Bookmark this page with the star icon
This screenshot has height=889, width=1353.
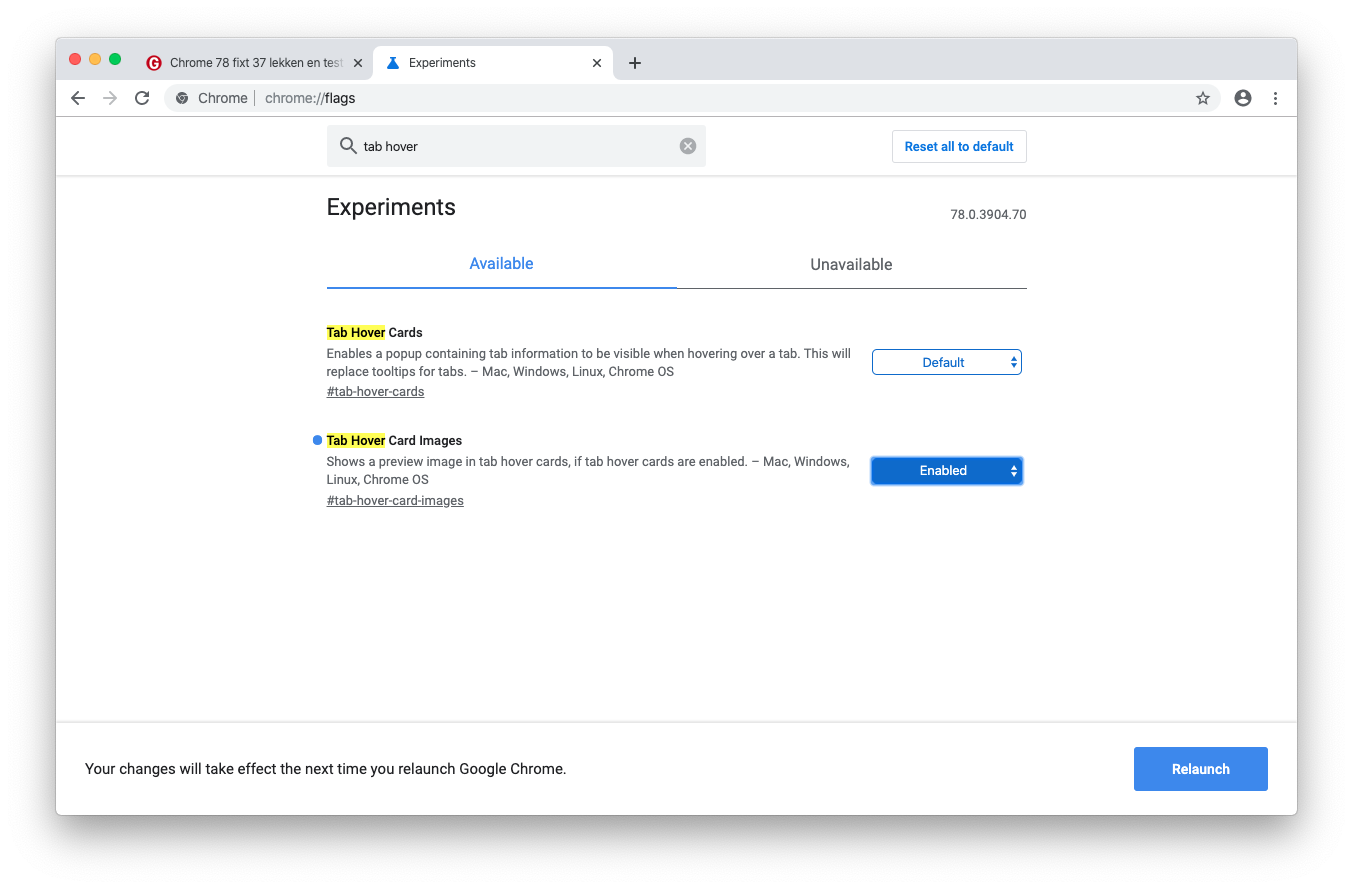[1202, 98]
